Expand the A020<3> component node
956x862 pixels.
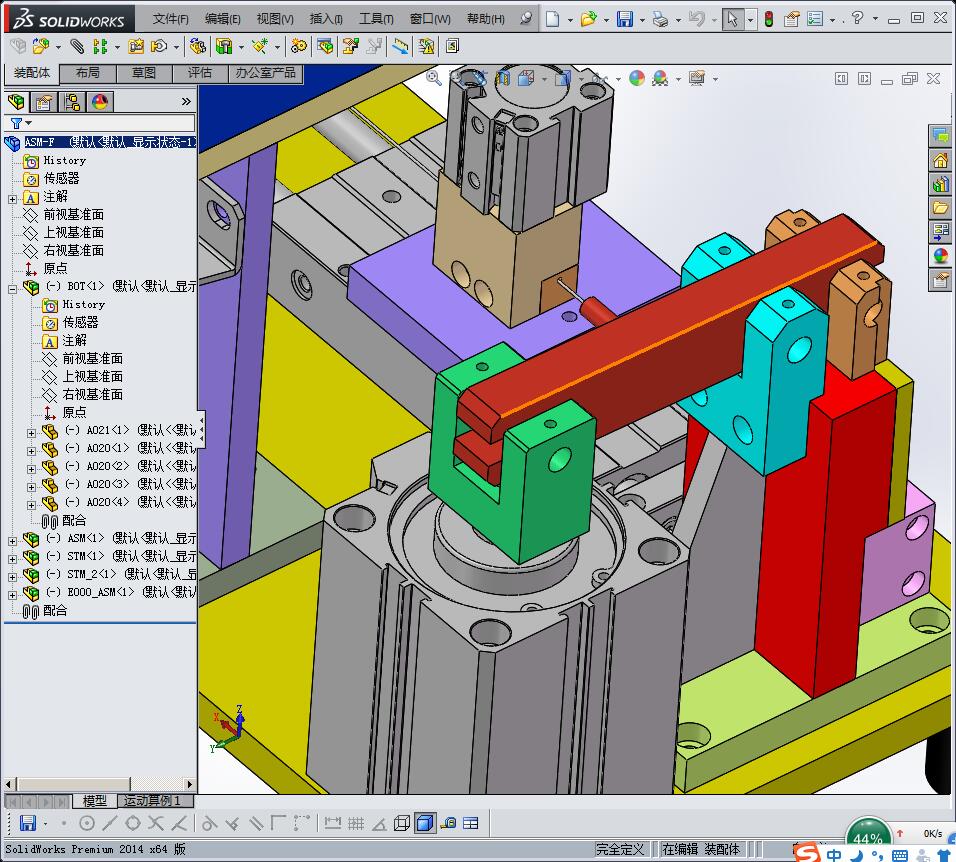32,487
